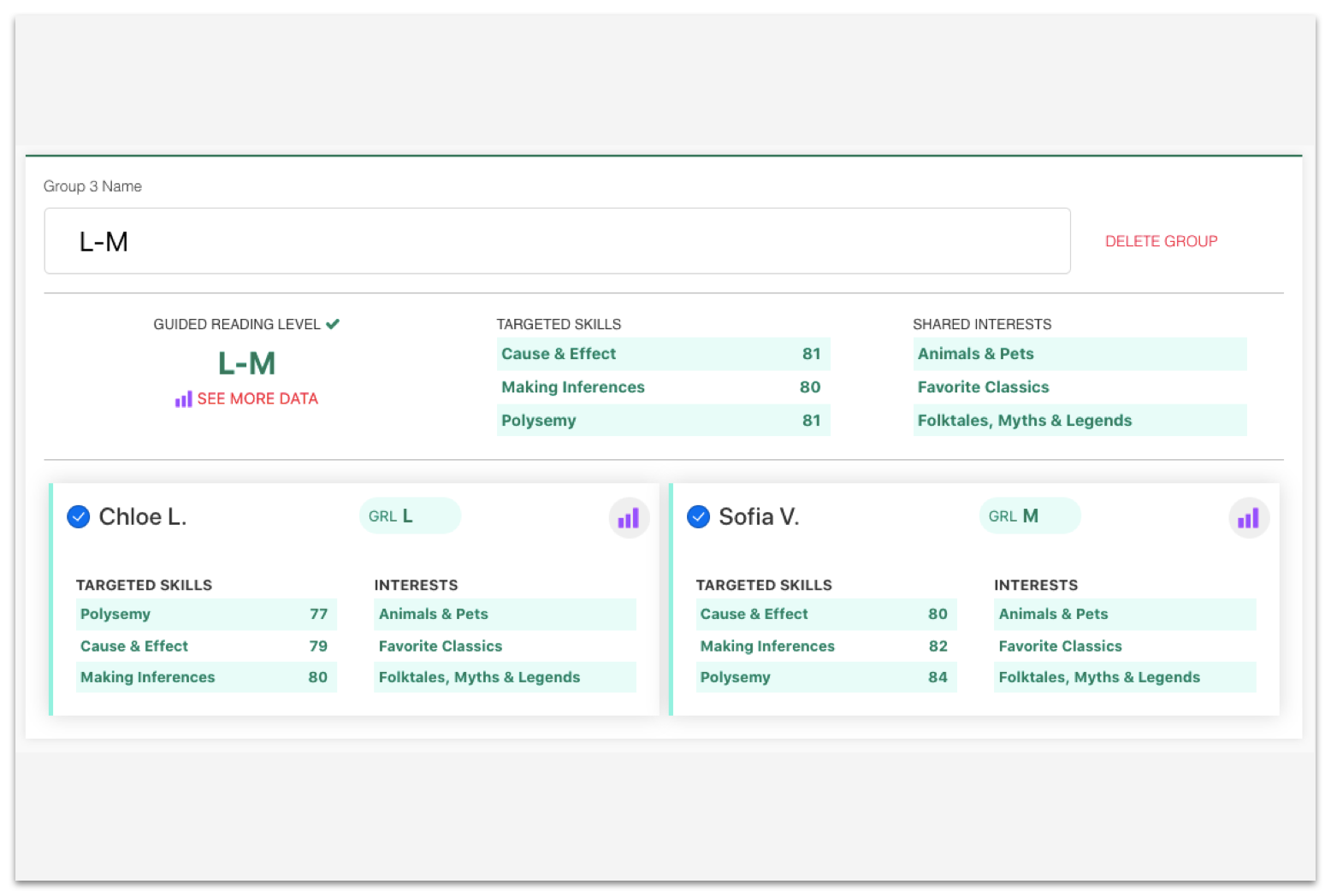
Task: Select group Making Inferences targeted skill
Action: click(663, 387)
